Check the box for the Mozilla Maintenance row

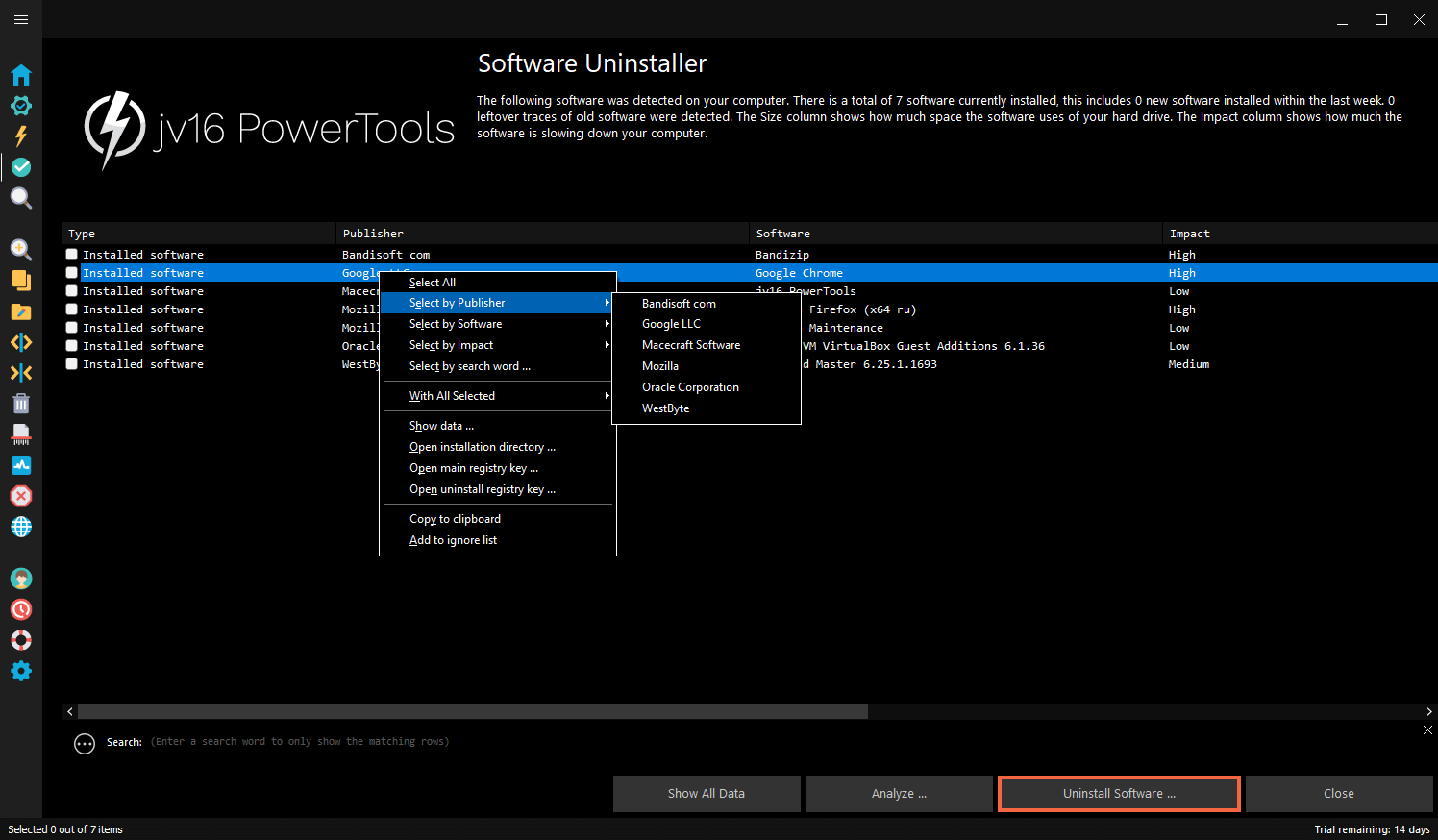72,328
